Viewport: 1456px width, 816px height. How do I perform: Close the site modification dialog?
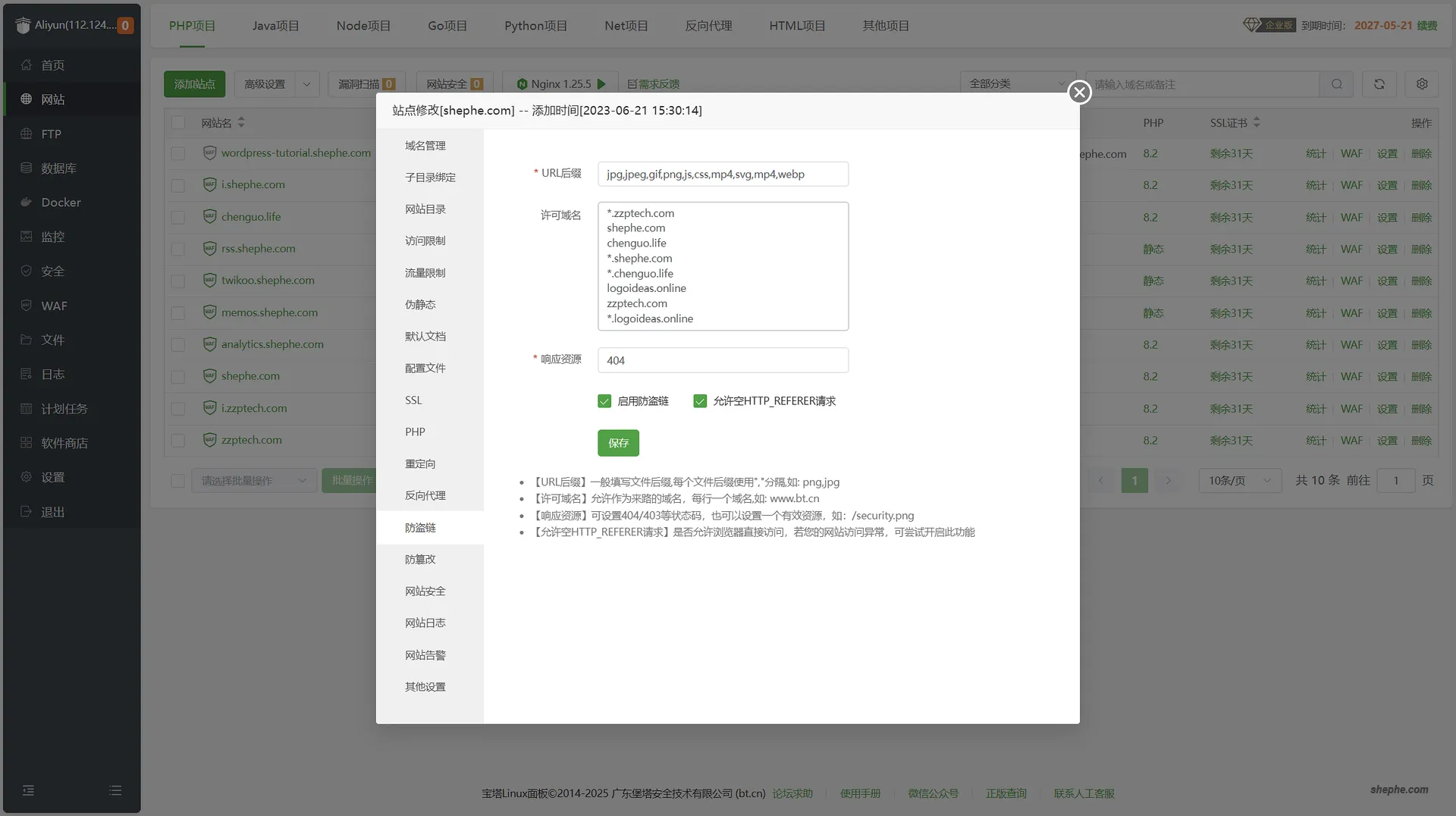pos(1079,93)
